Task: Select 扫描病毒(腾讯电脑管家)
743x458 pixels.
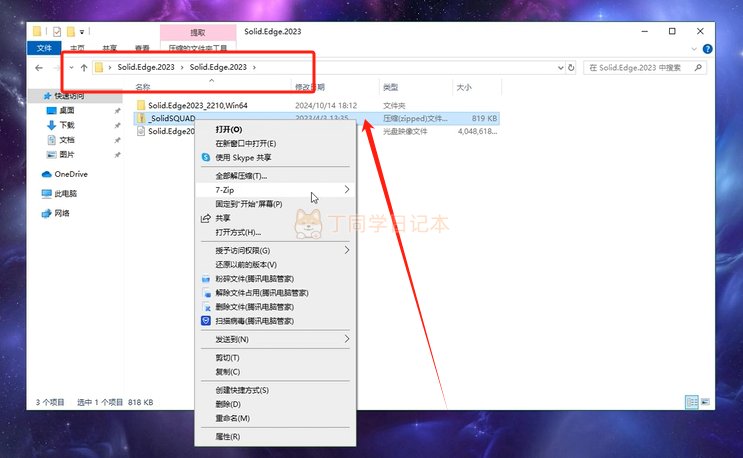Action: coord(275,321)
